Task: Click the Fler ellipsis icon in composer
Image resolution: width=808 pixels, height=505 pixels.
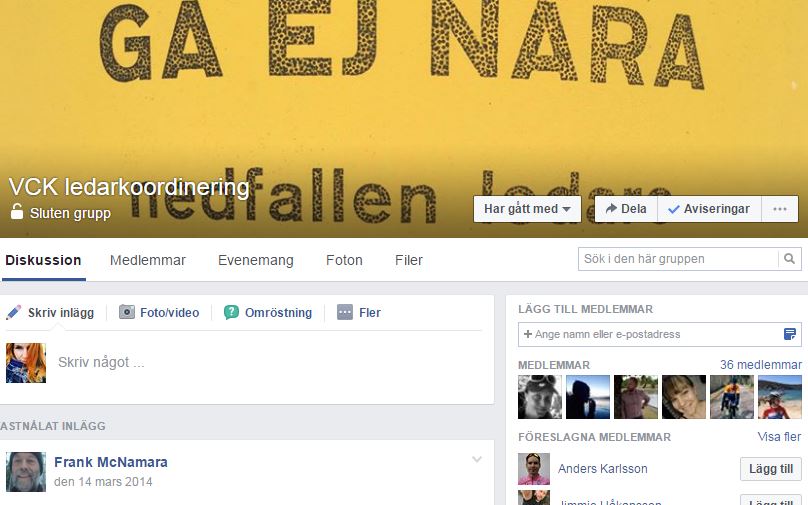Action: pos(345,312)
